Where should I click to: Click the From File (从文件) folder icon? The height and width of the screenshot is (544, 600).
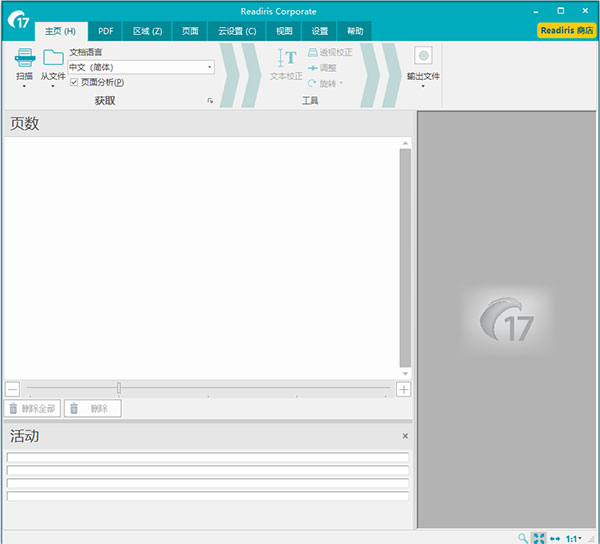click(53, 58)
